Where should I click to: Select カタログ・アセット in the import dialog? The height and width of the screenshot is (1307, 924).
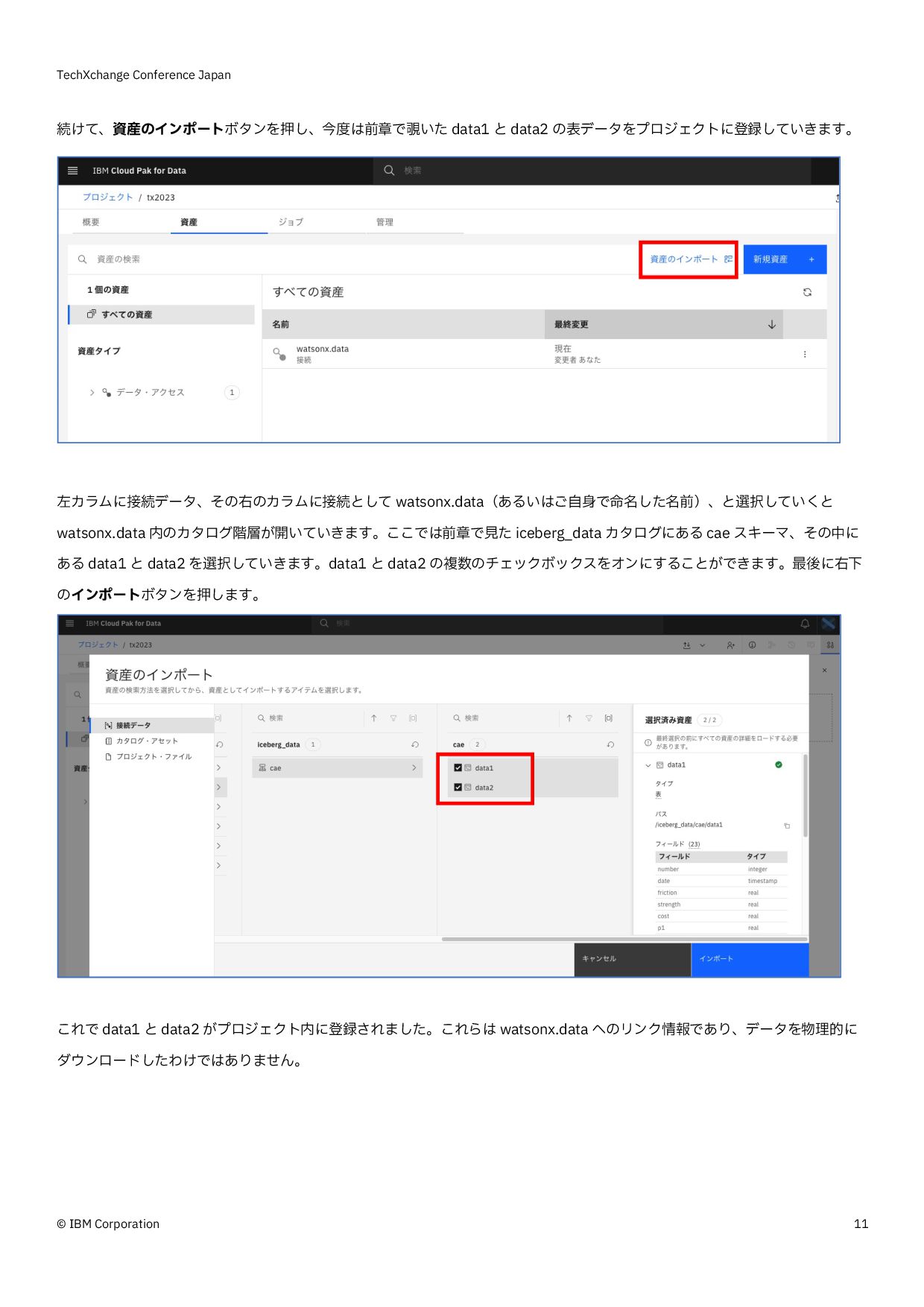point(147,741)
